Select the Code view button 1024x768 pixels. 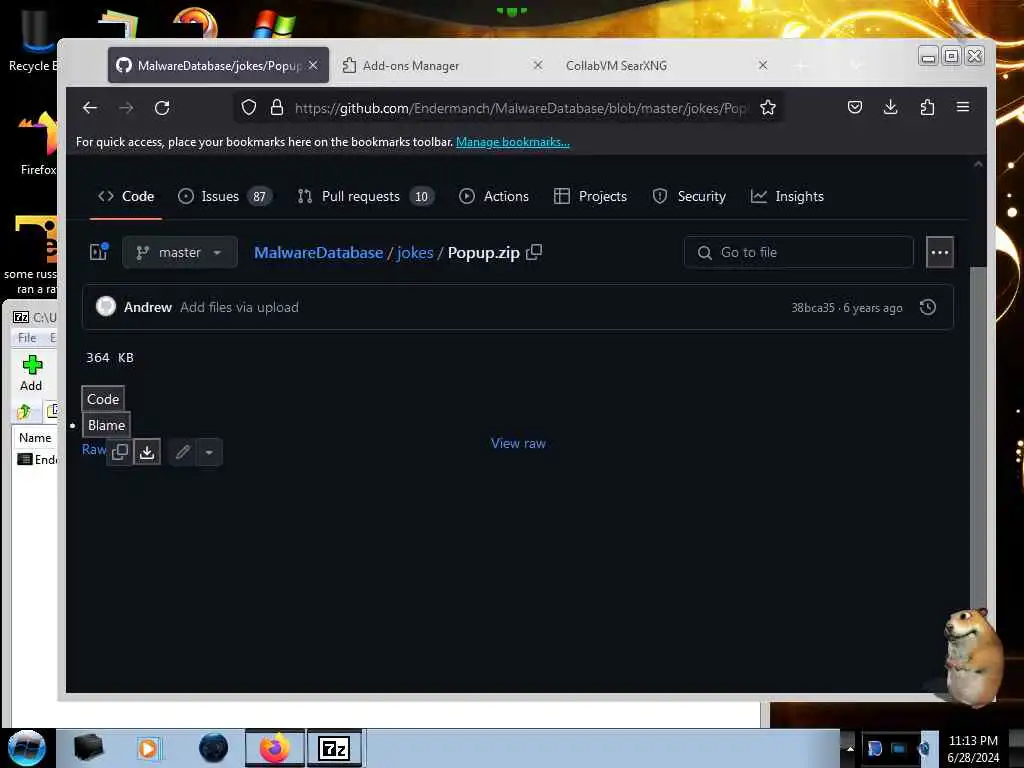point(103,399)
